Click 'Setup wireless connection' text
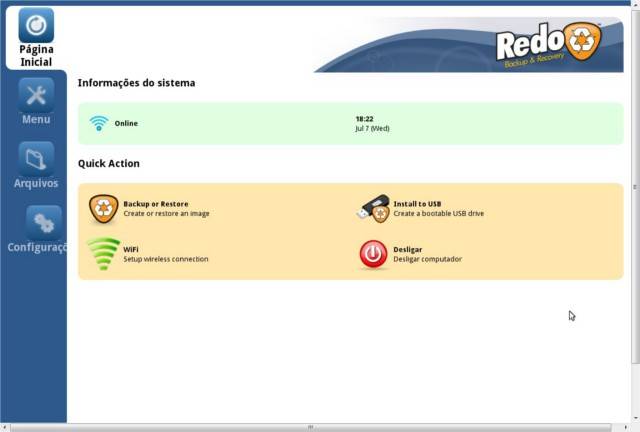The image size is (640, 432). click(x=166, y=259)
